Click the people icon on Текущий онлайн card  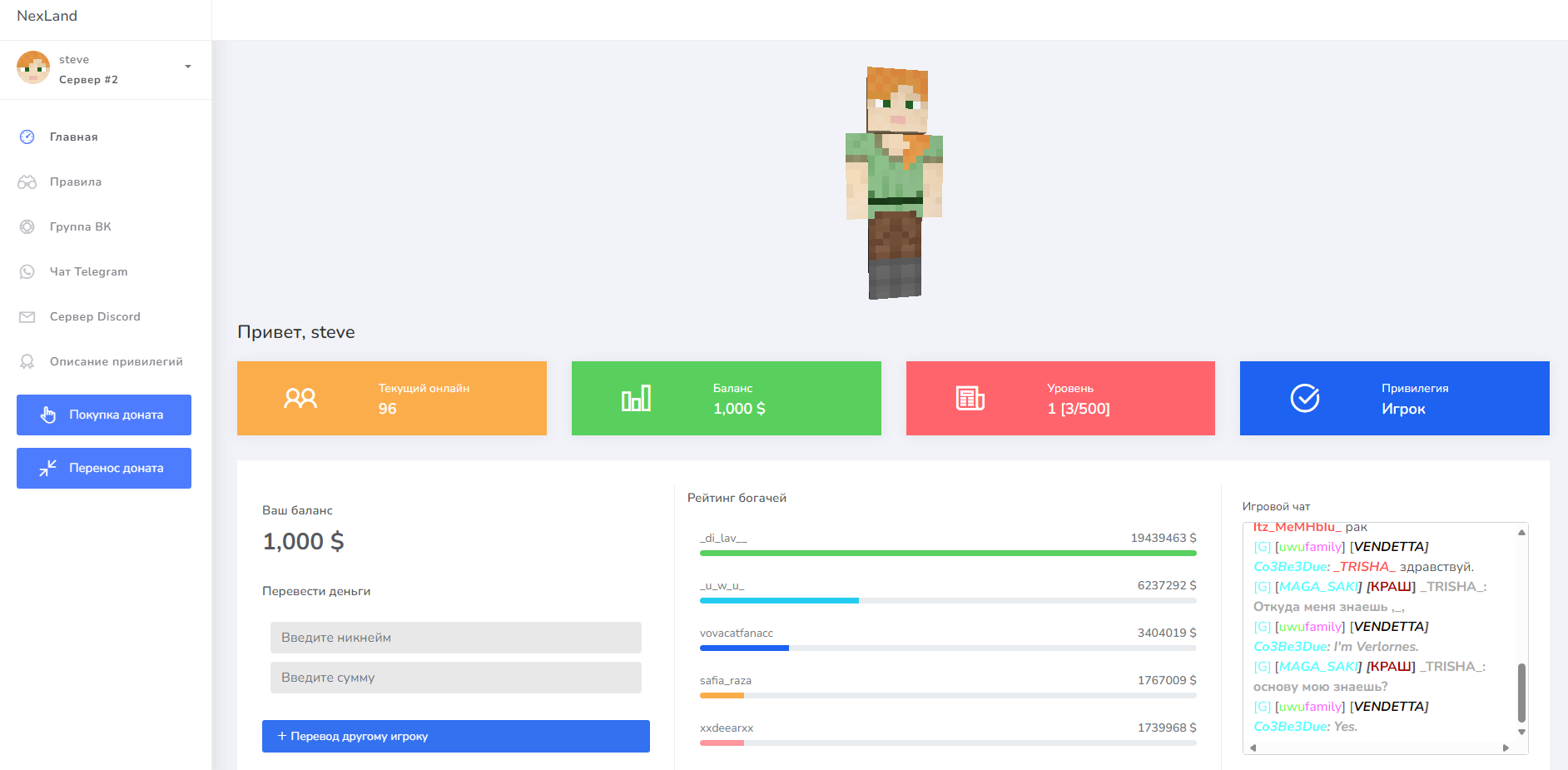tap(300, 398)
